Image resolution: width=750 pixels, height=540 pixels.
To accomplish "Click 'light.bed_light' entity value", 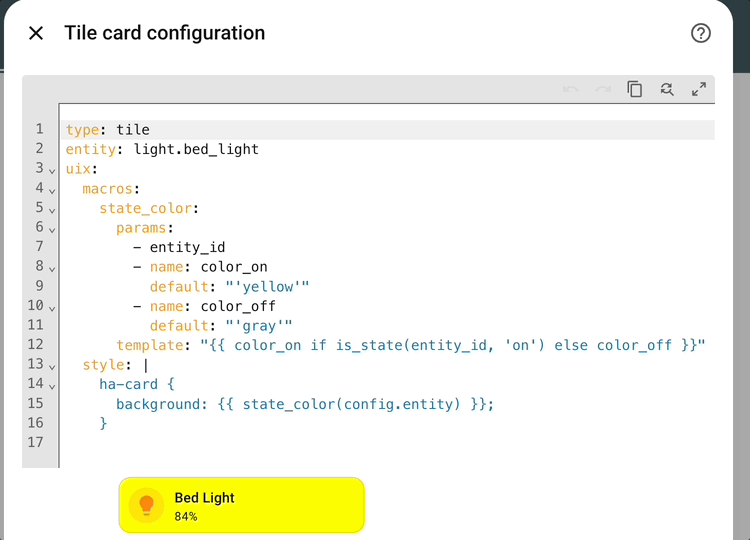I will tap(196, 149).
